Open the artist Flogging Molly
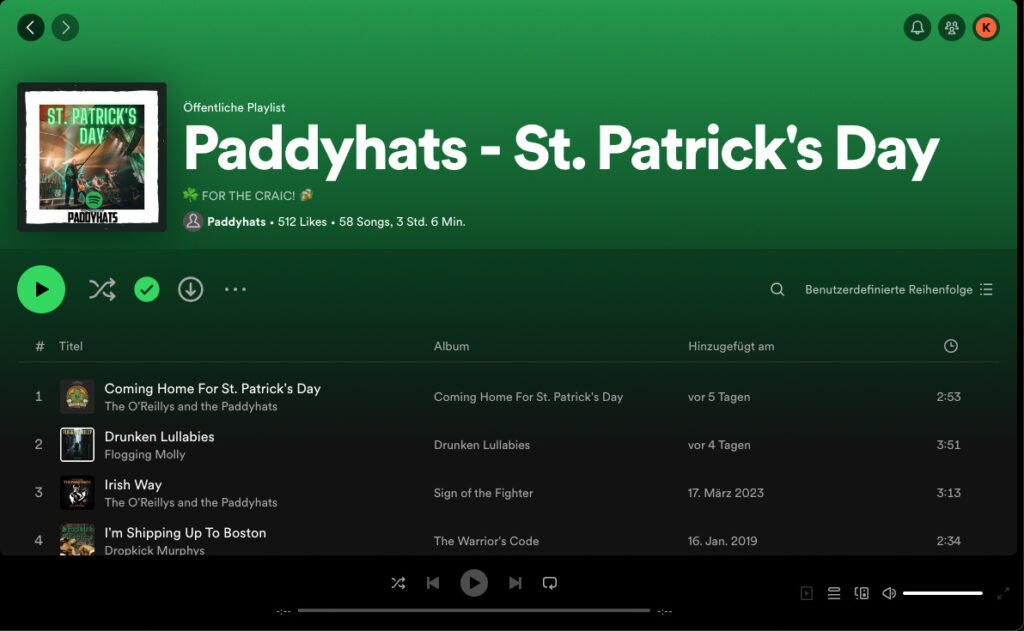 145,455
